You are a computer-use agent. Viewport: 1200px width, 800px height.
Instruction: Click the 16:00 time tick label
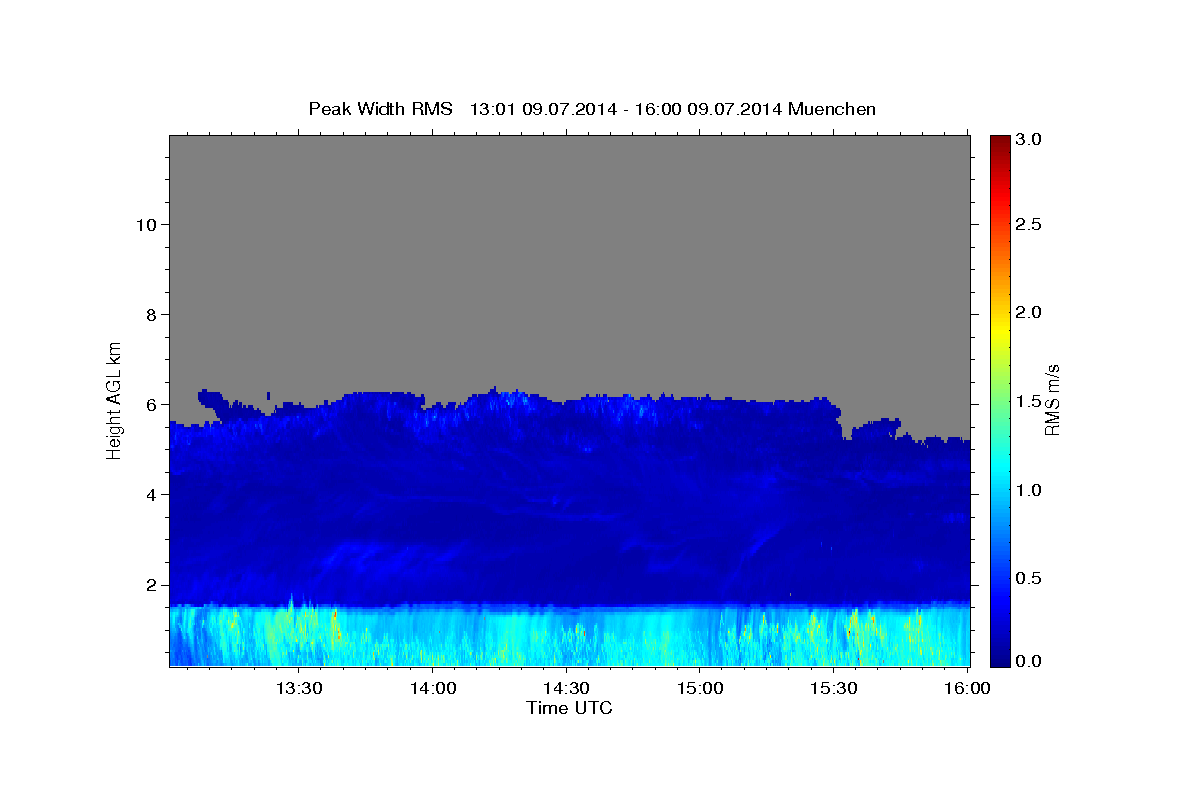click(967, 689)
